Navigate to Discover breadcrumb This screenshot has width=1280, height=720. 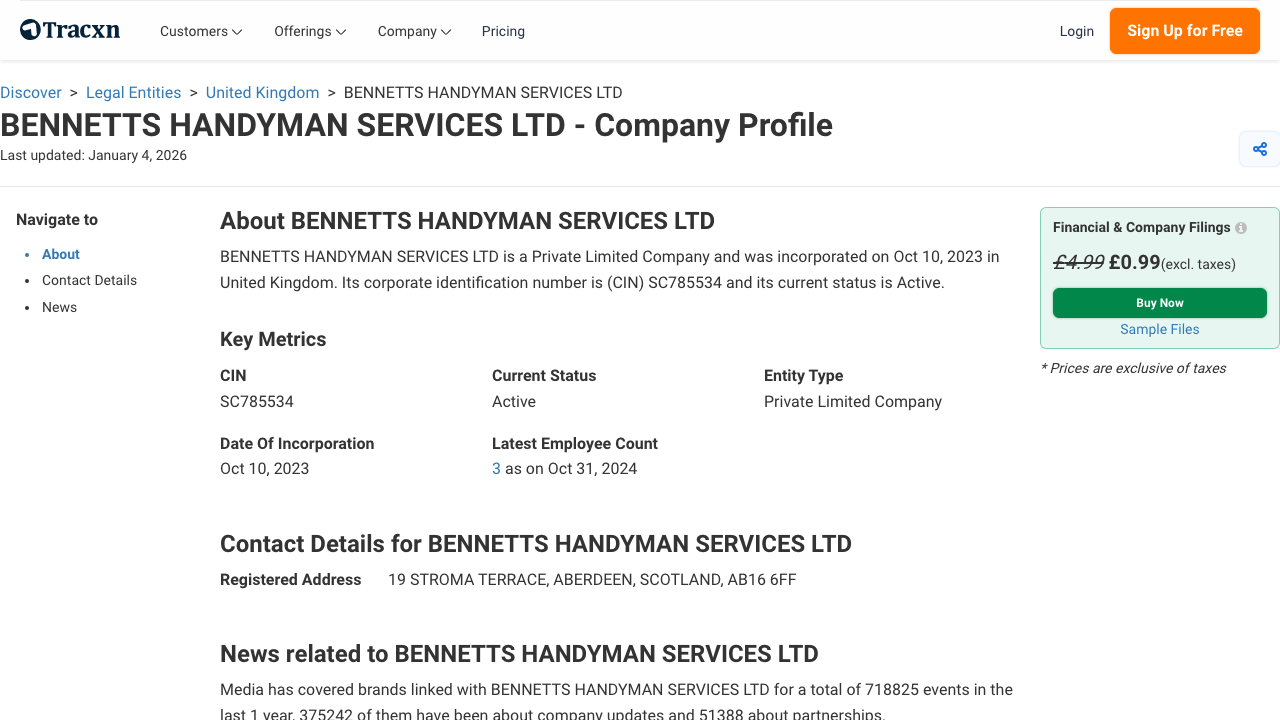click(x=31, y=92)
